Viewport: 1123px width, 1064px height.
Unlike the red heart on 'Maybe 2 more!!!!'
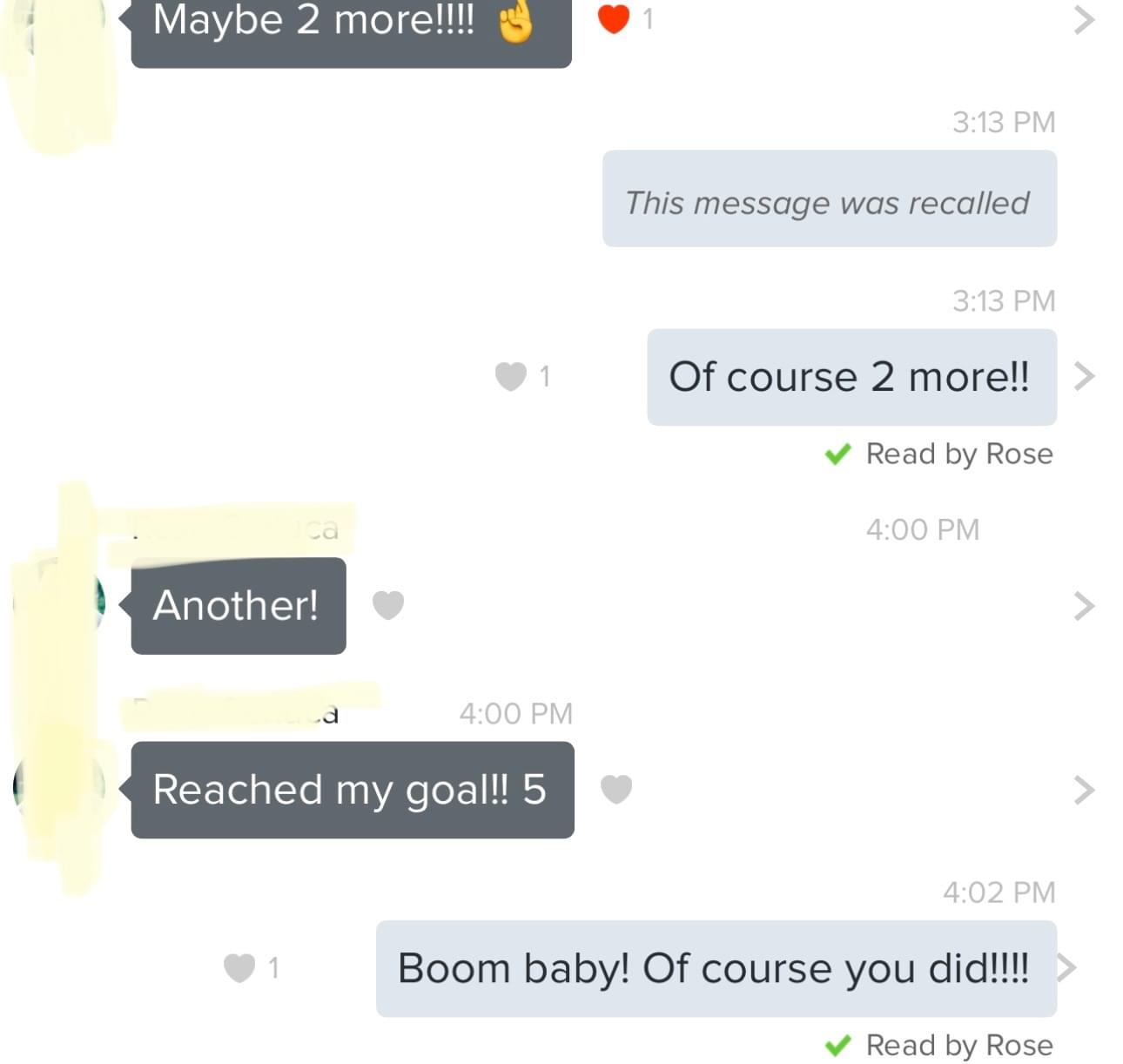pos(613,18)
